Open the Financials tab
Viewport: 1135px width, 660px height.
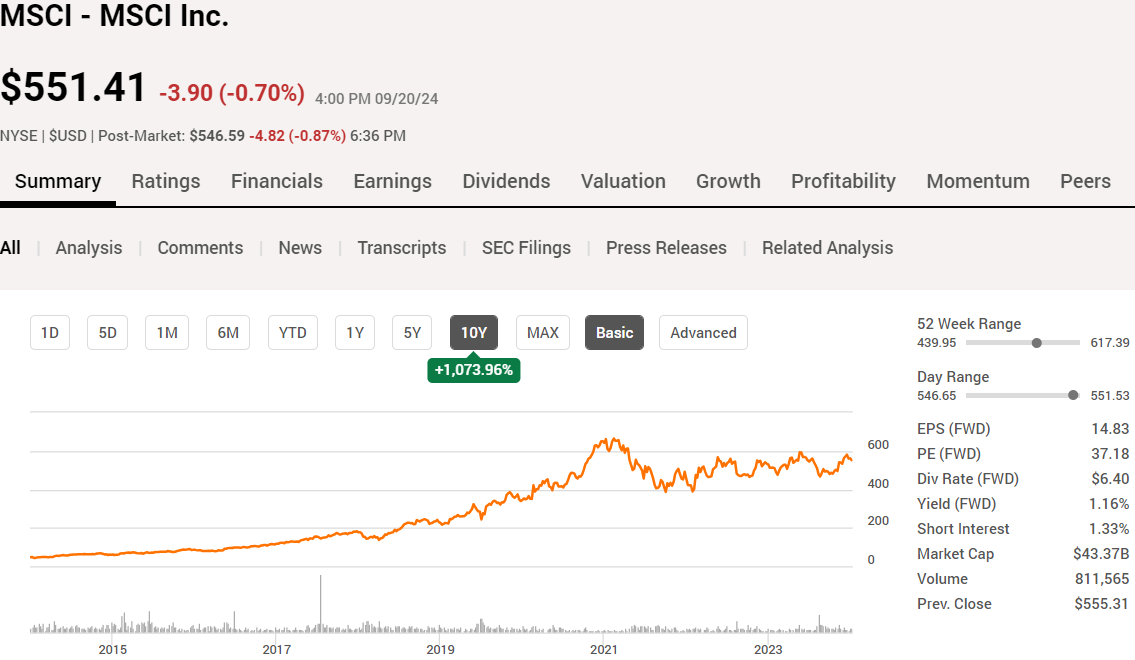[x=277, y=182]
